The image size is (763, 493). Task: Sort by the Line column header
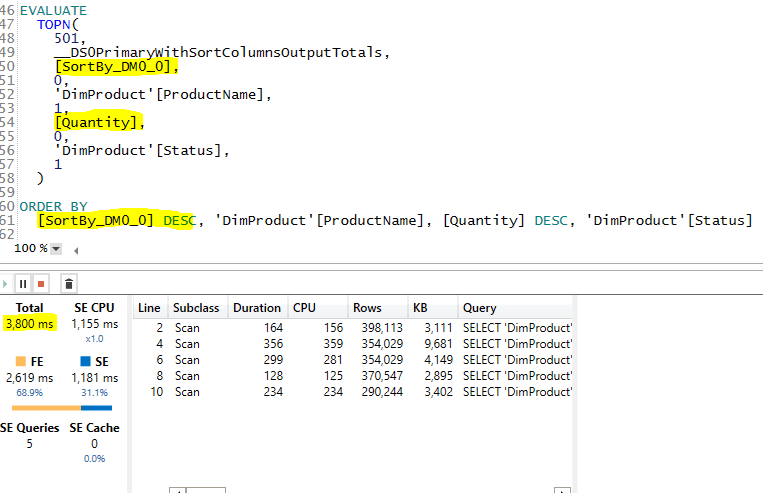149,308
